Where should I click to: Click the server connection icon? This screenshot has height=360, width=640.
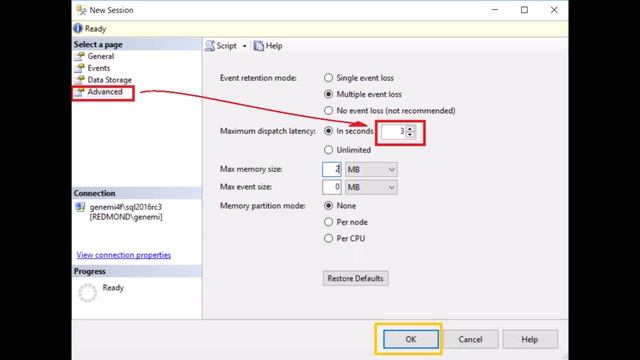80,207
